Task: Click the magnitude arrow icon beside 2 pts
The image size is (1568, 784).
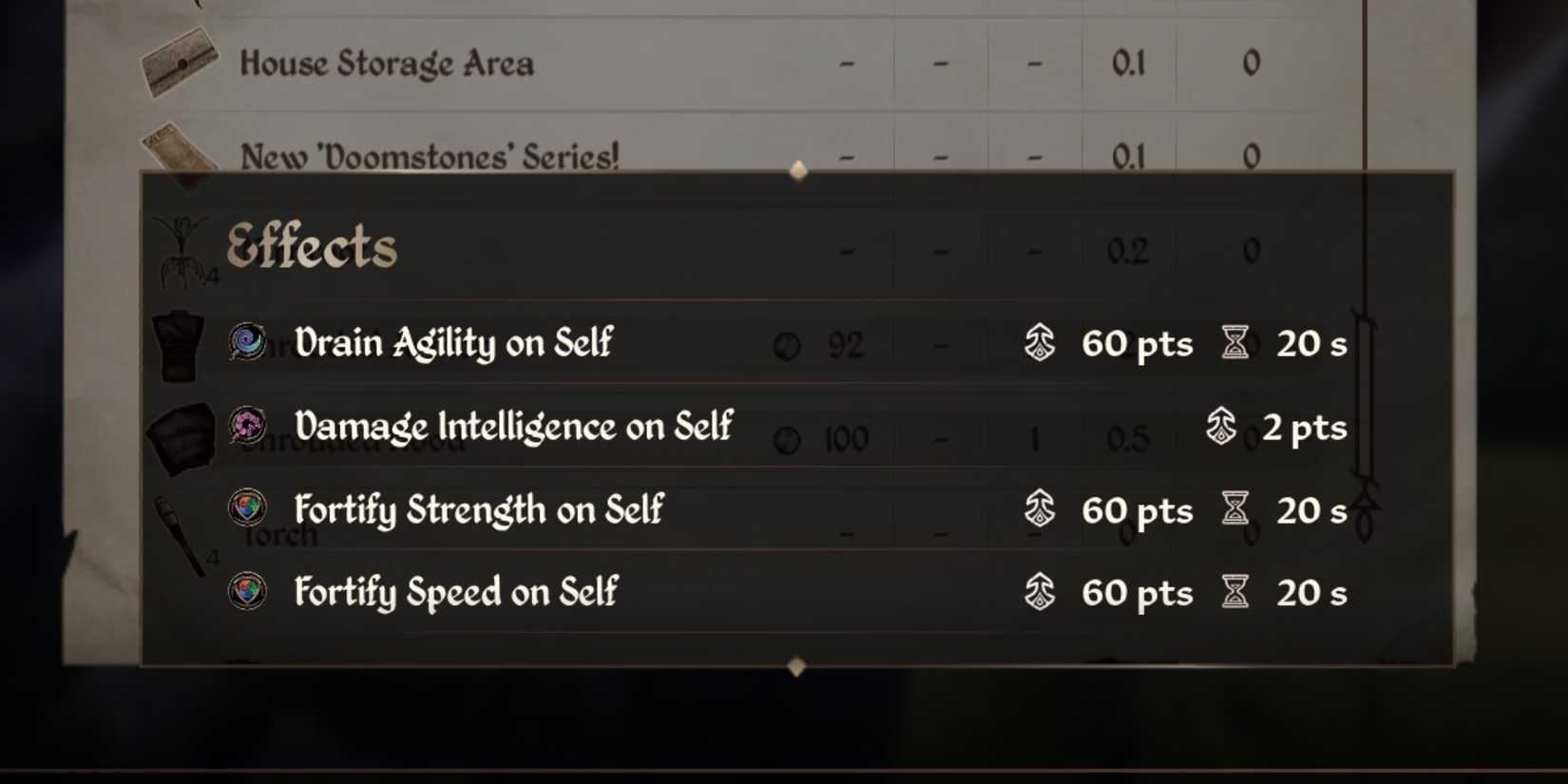Action: click(x=1222, y=427)
